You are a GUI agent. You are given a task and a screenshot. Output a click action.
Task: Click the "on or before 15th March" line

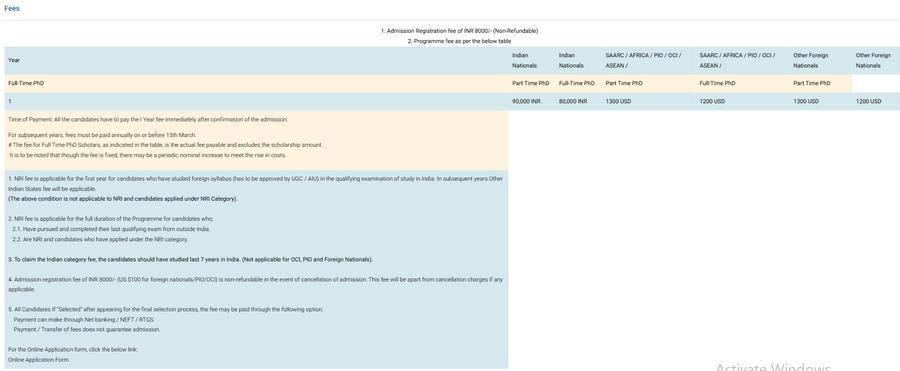click(x=102, y=135)
